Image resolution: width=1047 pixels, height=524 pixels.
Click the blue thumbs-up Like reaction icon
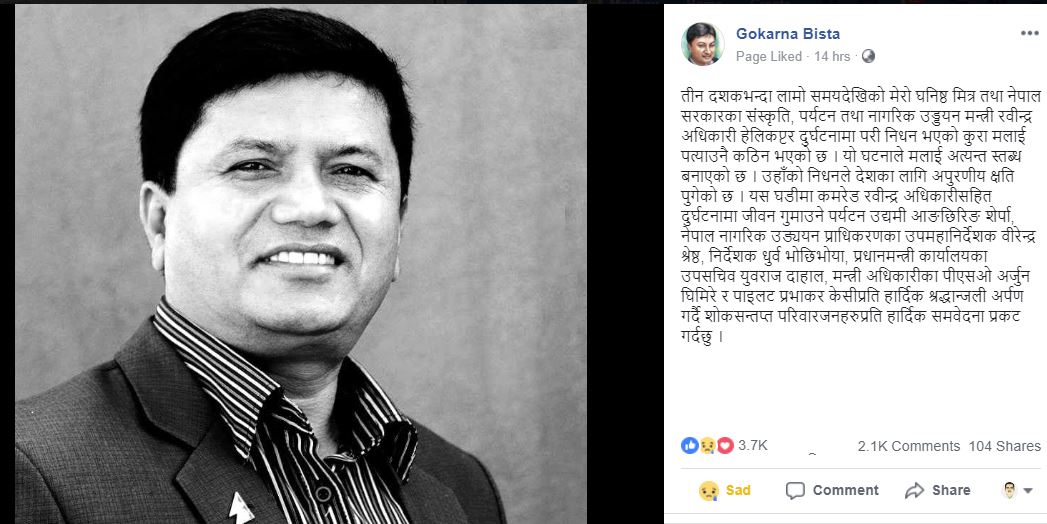pos(689,445)
